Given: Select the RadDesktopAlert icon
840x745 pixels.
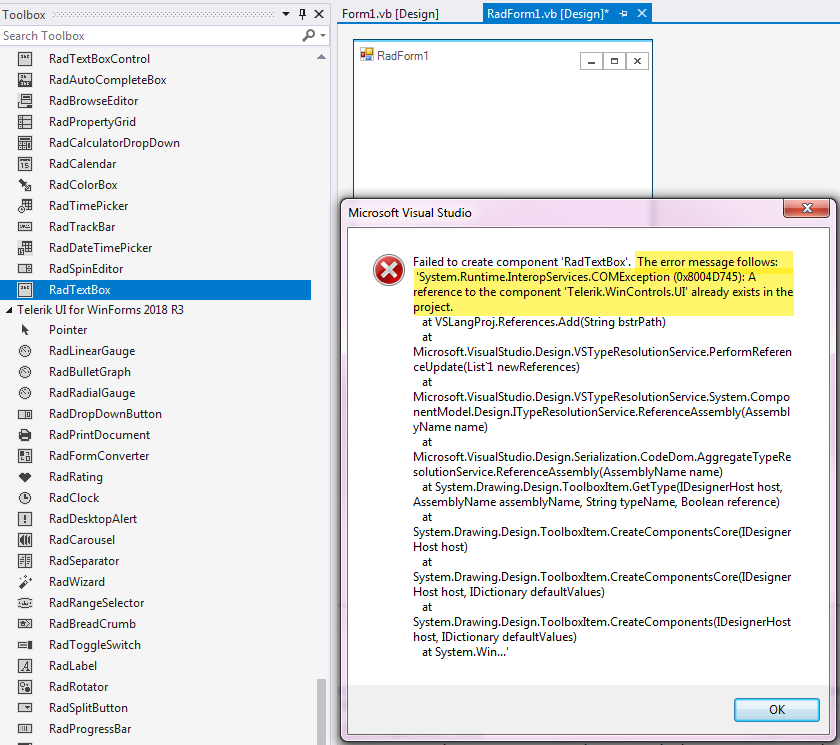Looking at the screenshot, I should pyautogui.click(x=25, y=519).
